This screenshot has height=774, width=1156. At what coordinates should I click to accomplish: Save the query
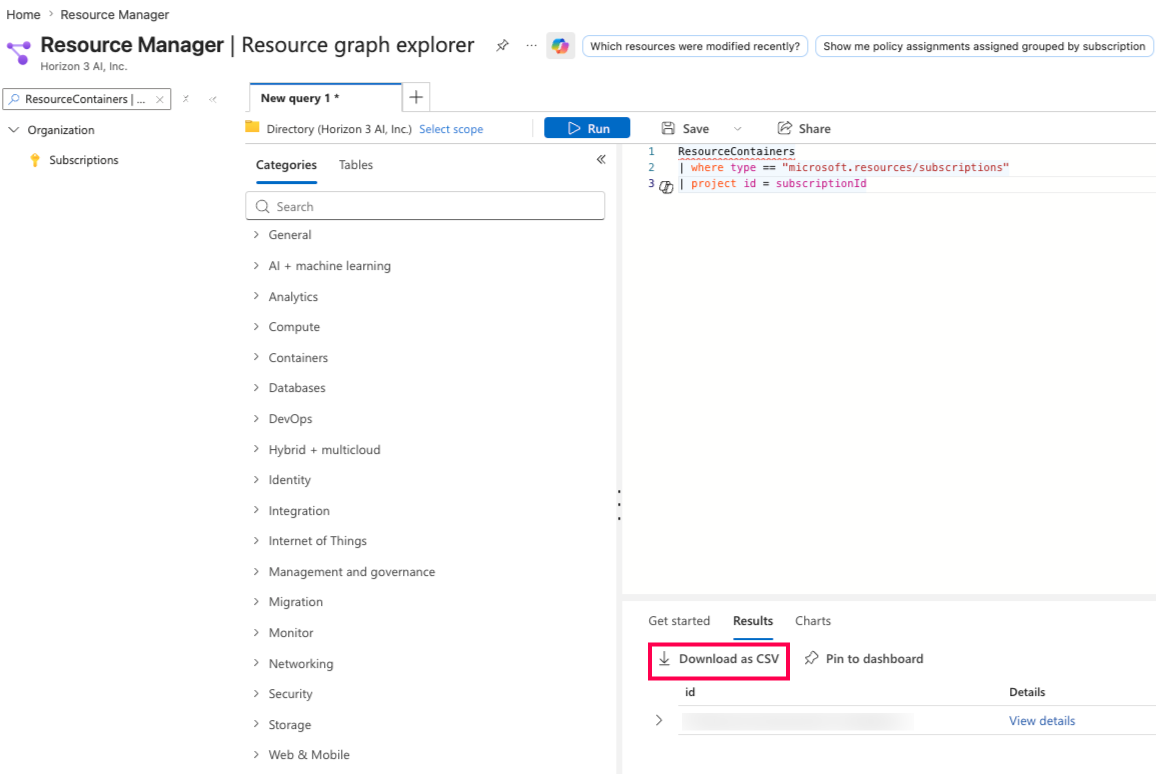click(x=686, y=128)
